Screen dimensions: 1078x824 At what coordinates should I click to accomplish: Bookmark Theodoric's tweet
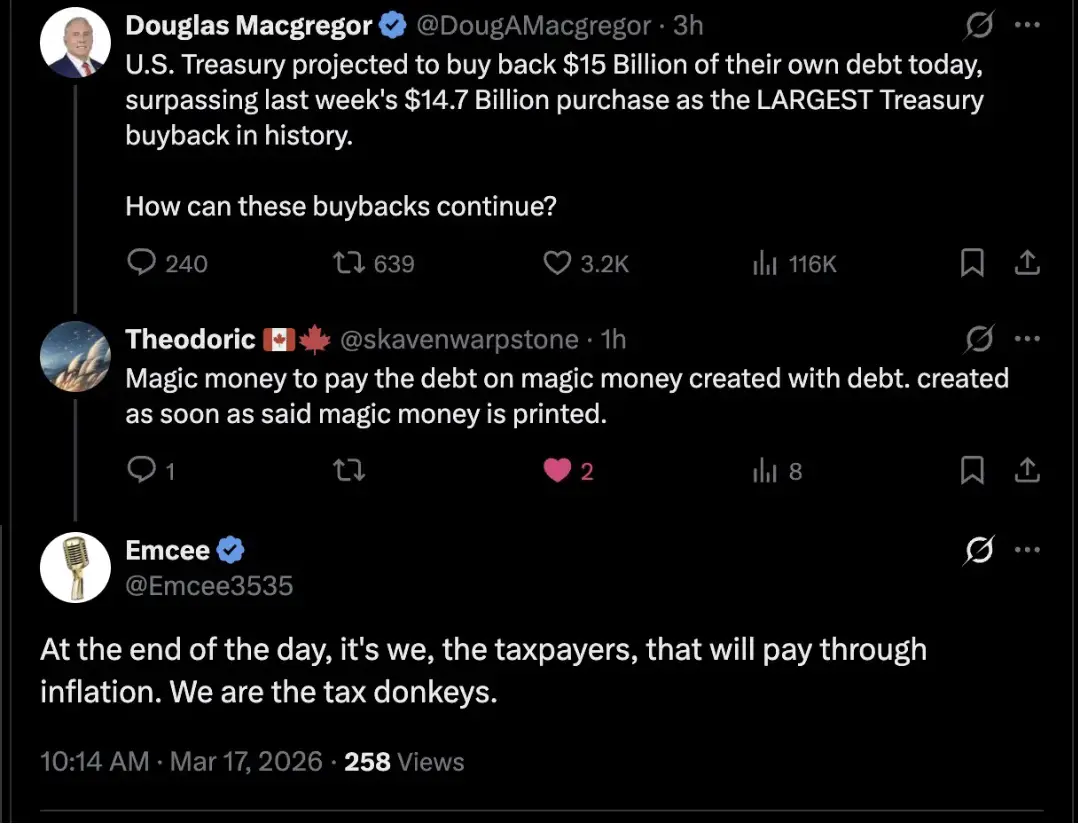971,470
